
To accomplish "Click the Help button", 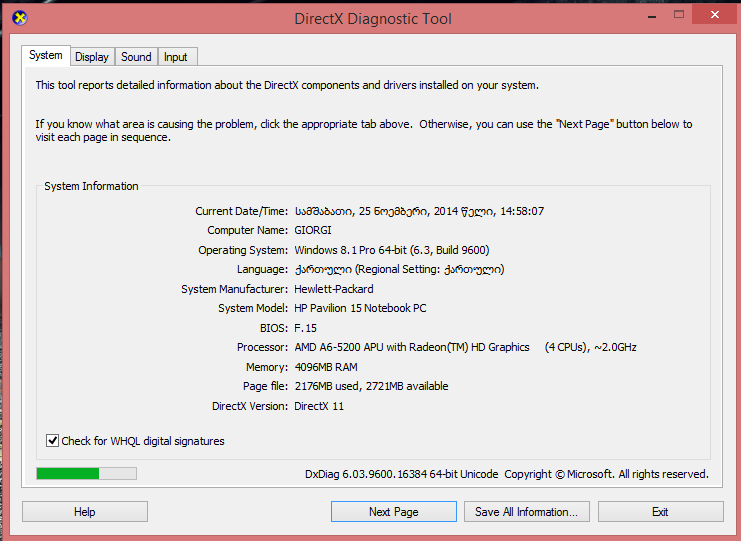I will pyautogui.click(x=85, y=512).
